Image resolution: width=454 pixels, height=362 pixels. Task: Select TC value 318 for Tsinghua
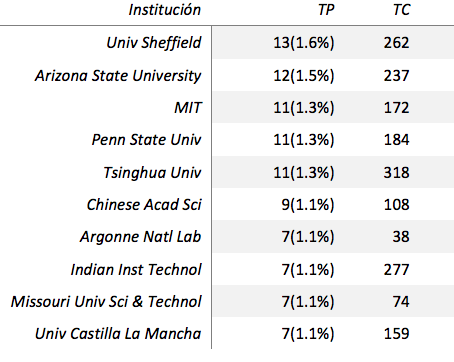[396, 172]
